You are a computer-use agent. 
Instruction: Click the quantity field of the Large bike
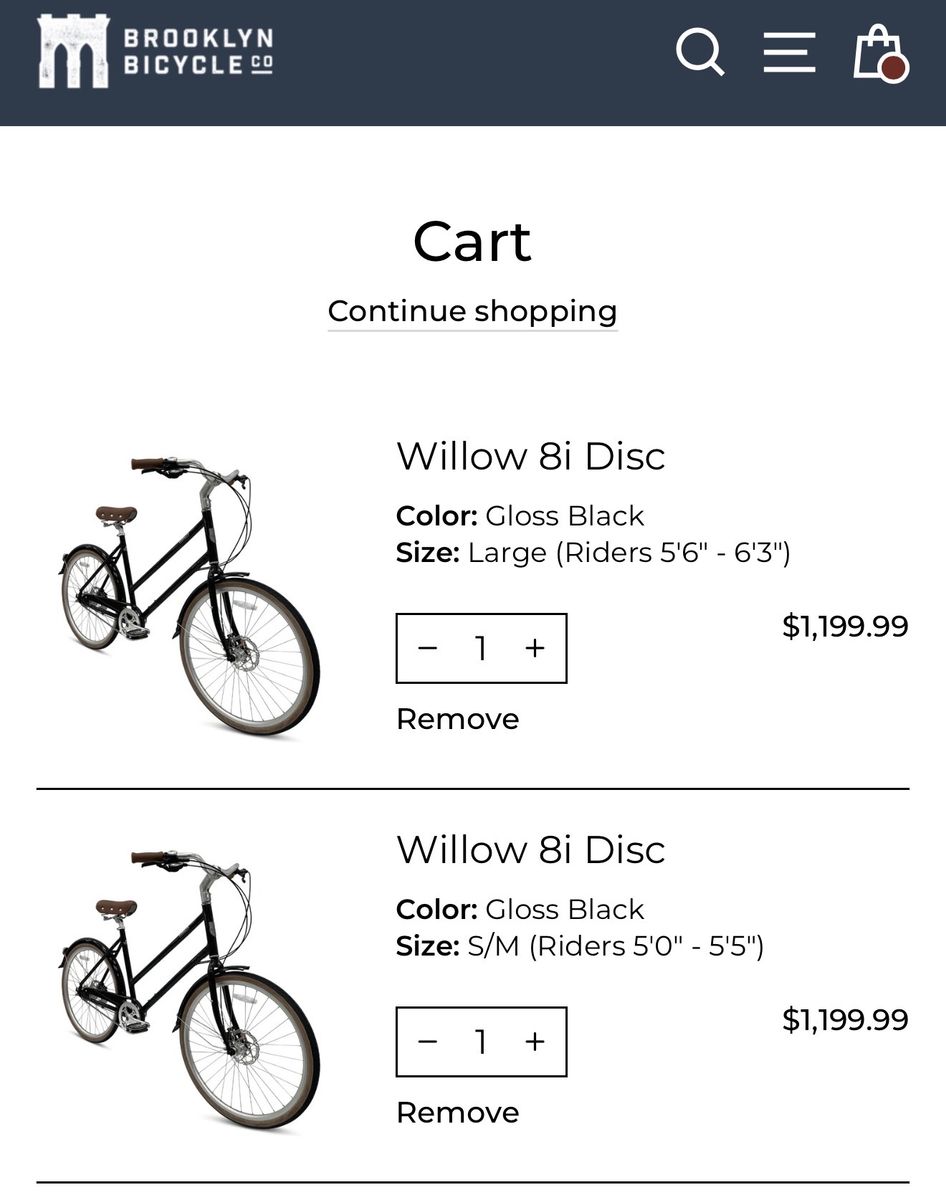(x=481, y=649)
